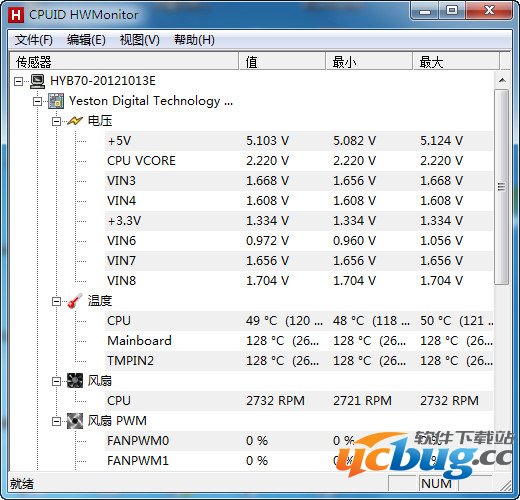Collapse the 风扇 fan group

pyautogui.click(x=56, y=381)
